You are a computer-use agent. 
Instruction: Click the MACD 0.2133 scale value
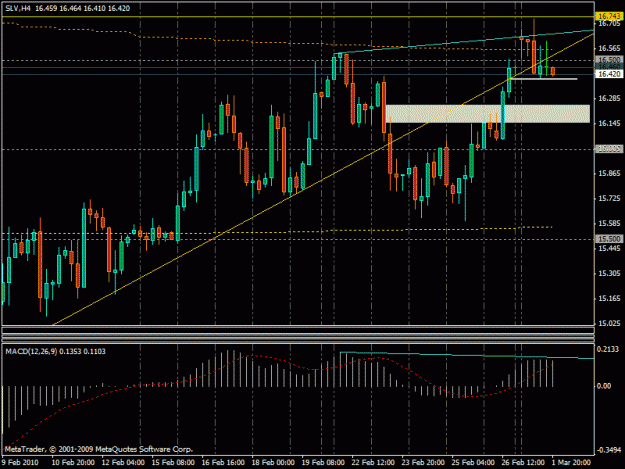point(608,349)
